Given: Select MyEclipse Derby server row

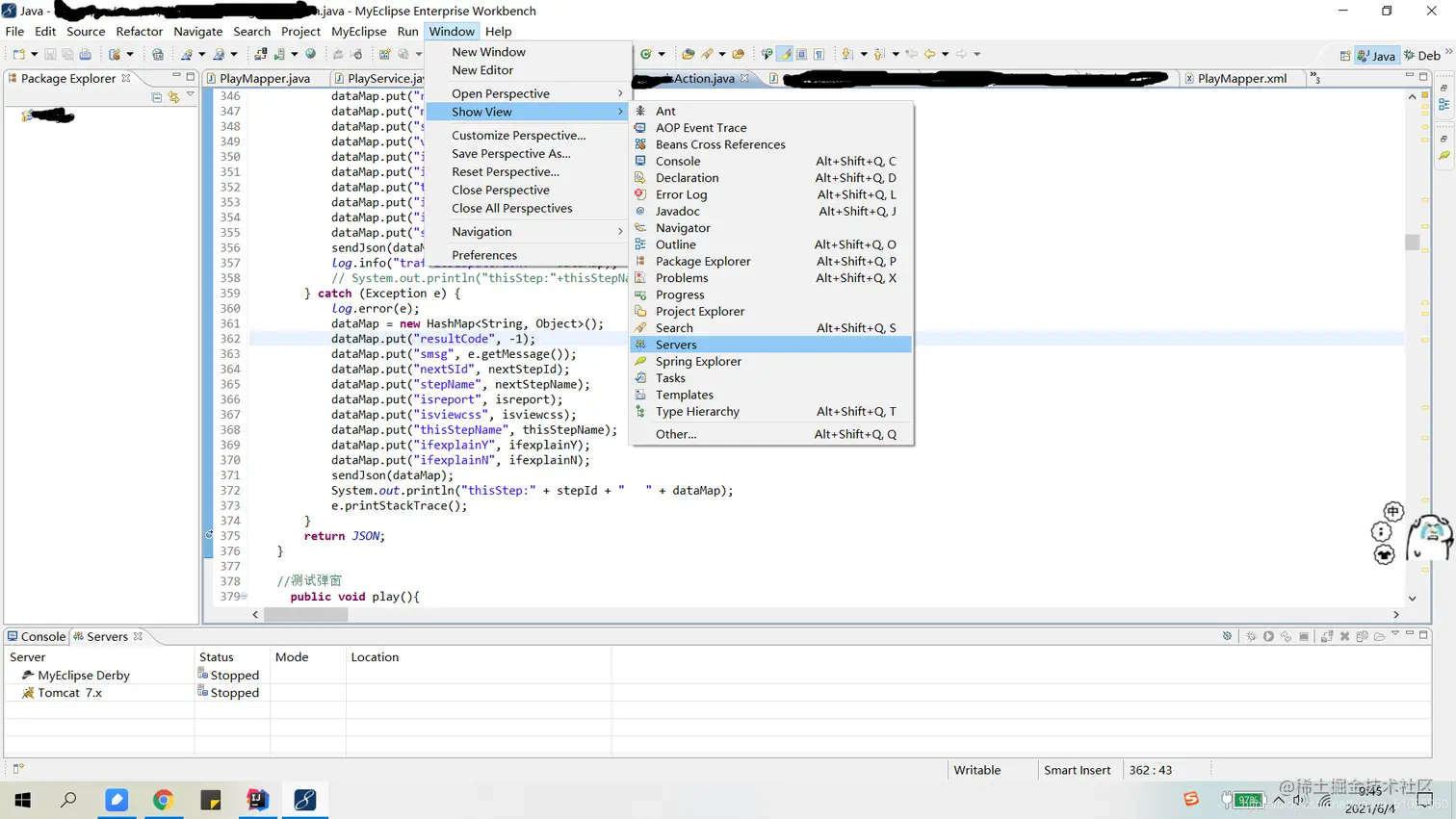Looking at the screenshot, I should pos(307,675).
